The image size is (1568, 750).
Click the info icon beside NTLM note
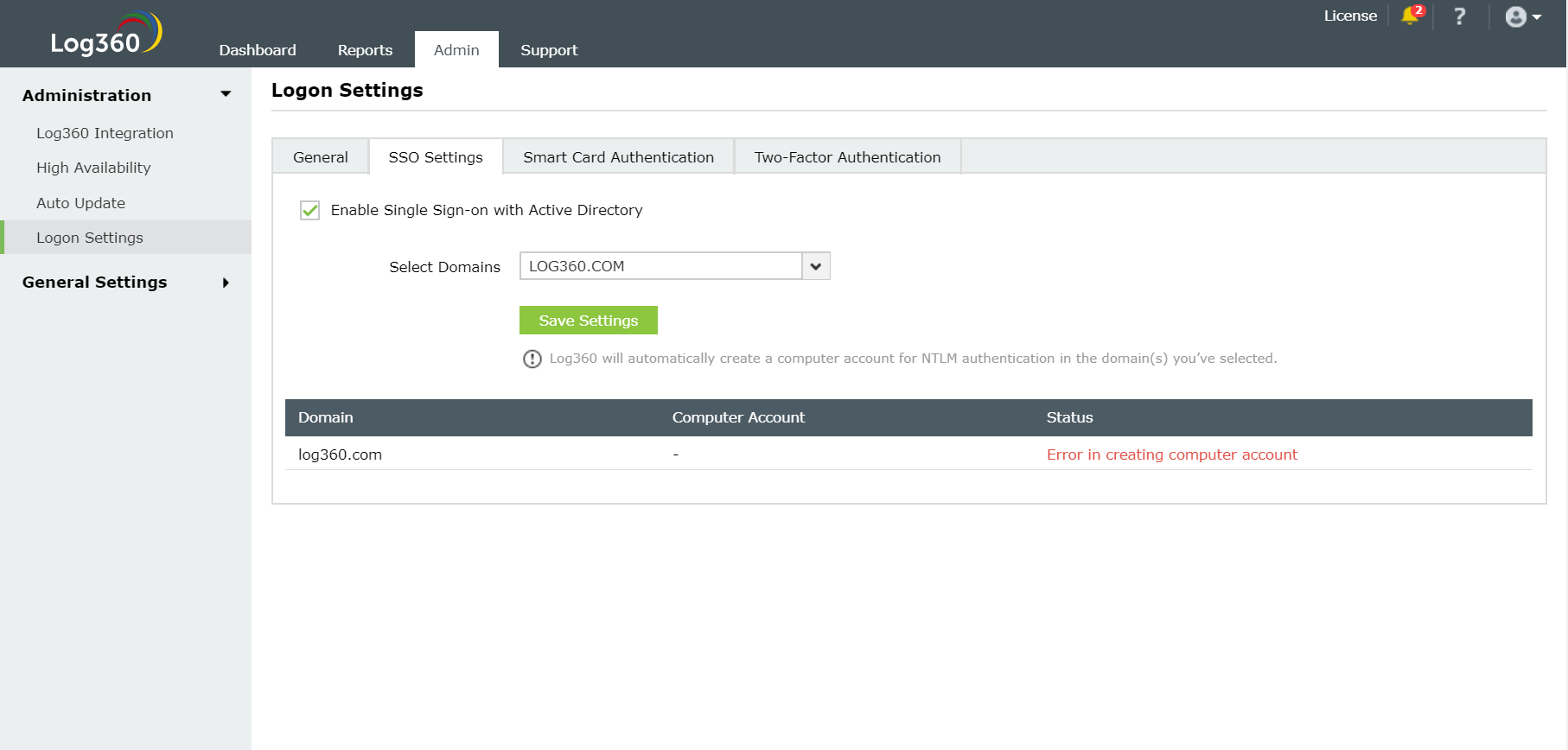coord(532,359)
